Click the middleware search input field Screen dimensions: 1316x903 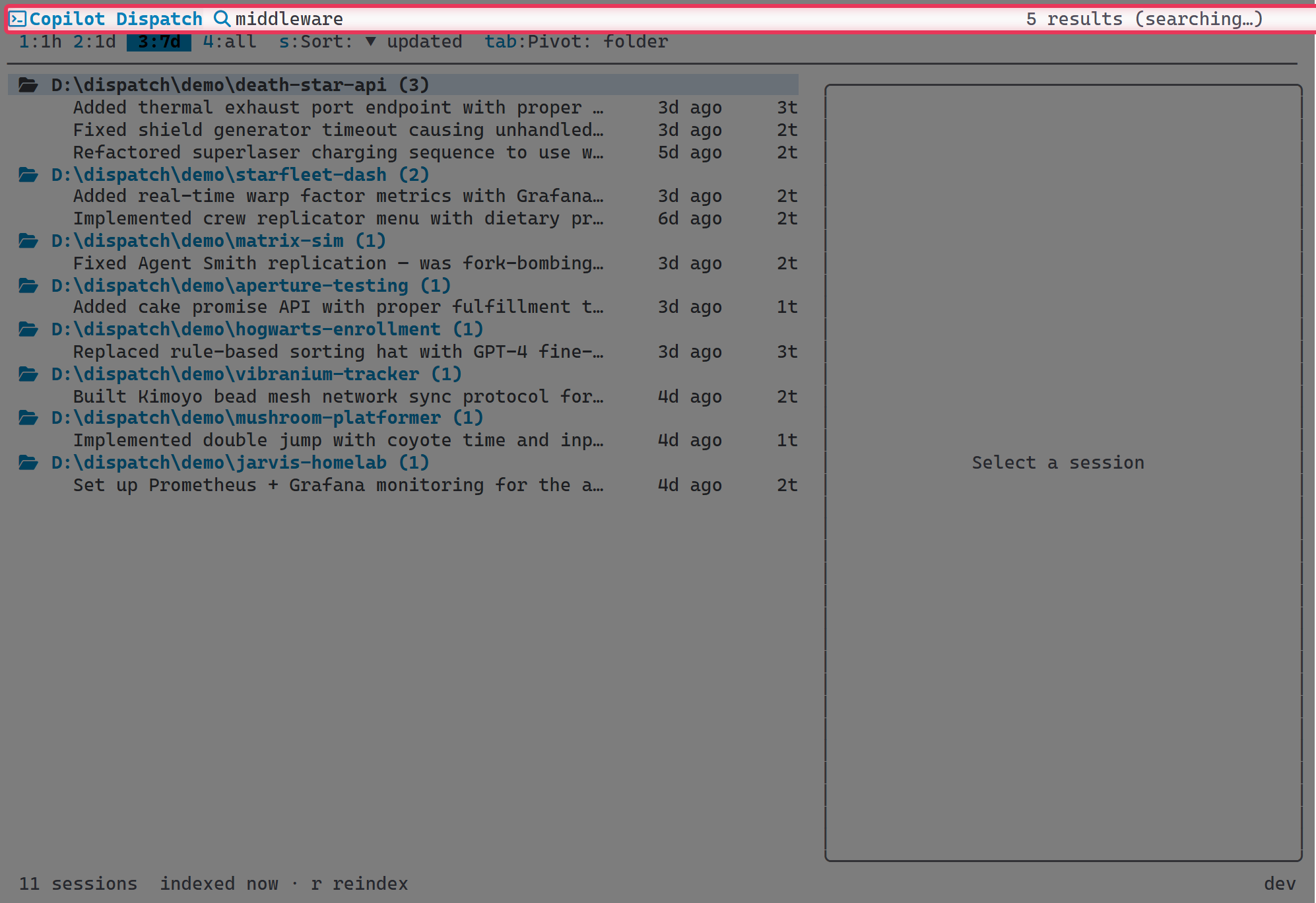coord(289,18)
